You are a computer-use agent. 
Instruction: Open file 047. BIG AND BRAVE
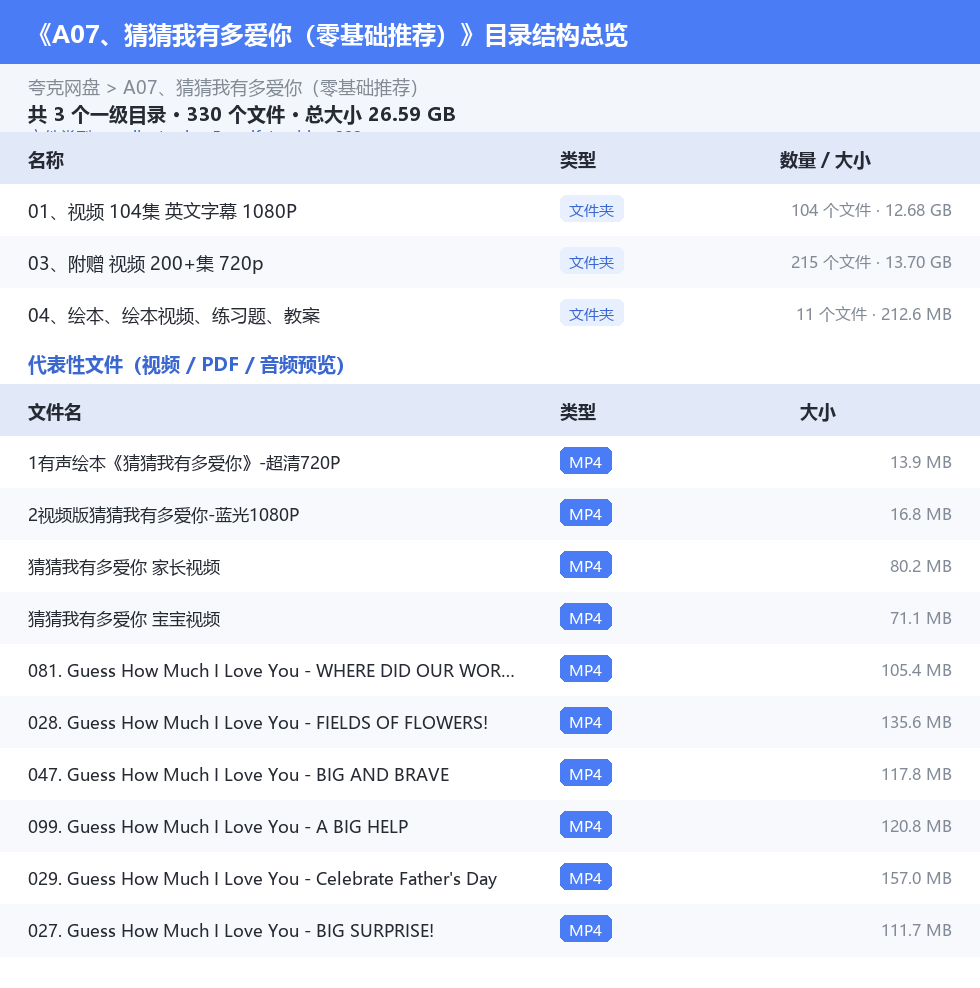coord(238,775)
